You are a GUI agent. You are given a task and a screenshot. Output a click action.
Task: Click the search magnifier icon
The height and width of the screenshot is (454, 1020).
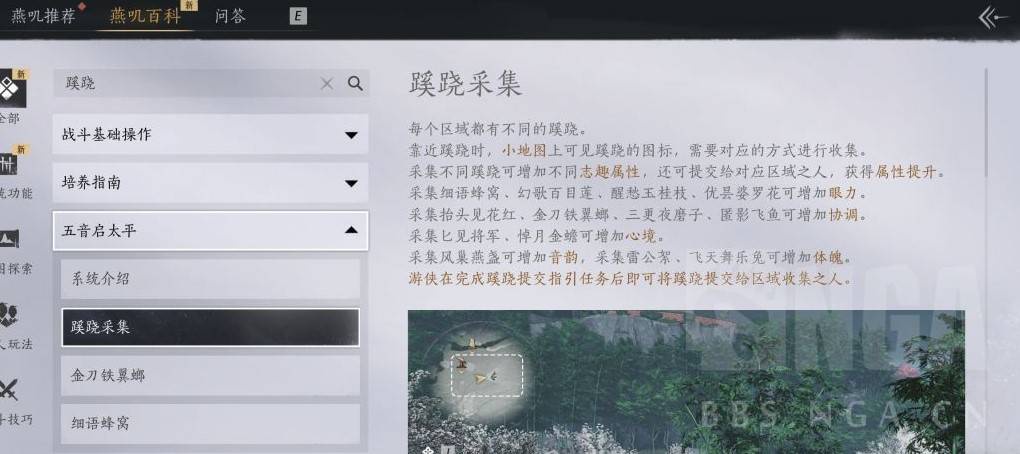point(355,83)
